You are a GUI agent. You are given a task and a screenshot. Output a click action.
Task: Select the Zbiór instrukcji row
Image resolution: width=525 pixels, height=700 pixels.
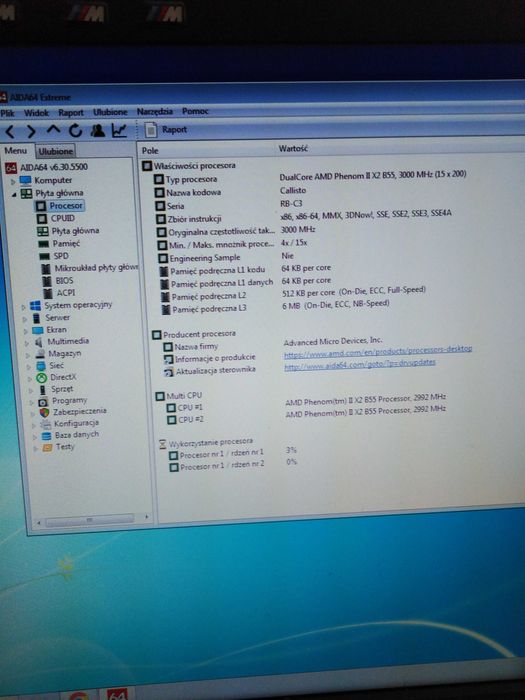304,216
